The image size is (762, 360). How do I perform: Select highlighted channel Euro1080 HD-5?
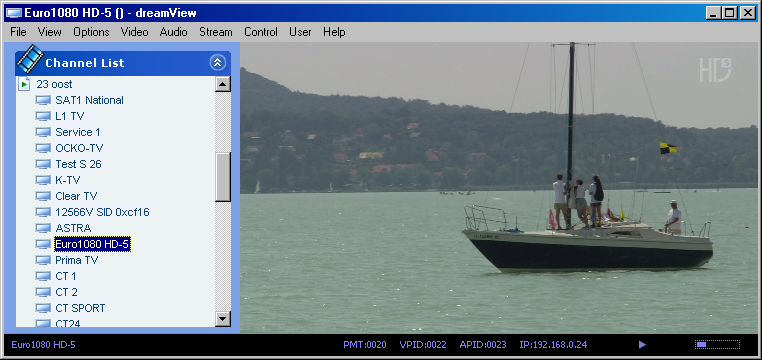[x=92, y=245]
